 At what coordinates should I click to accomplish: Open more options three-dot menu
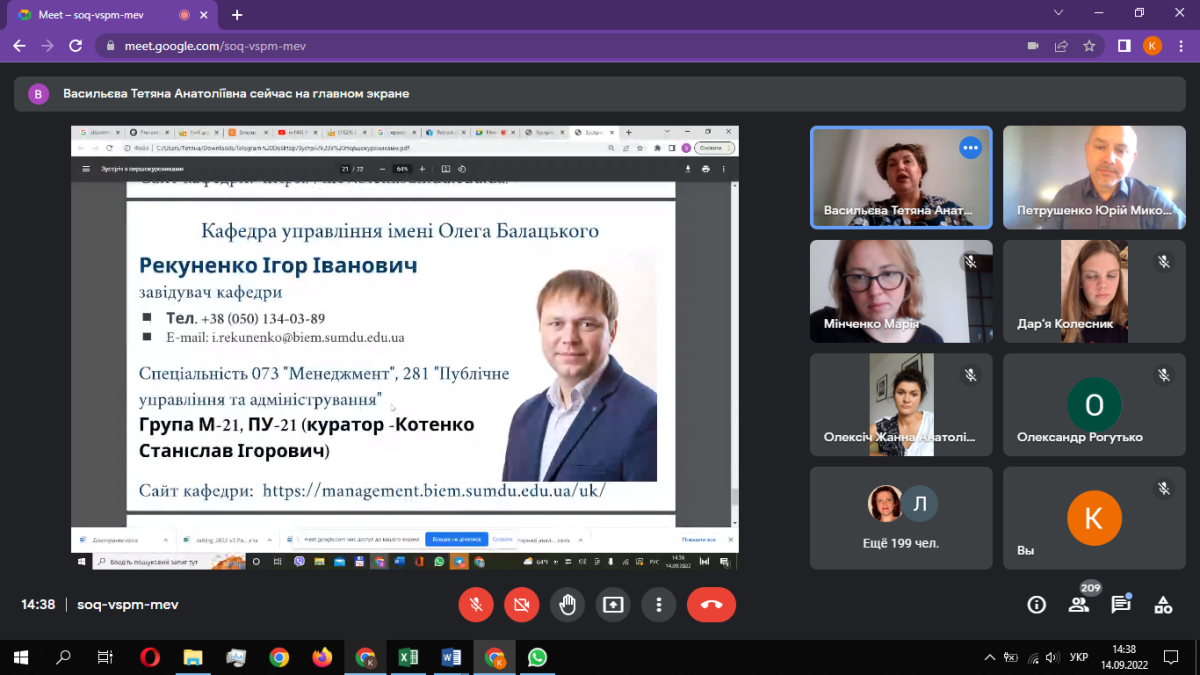click(658, 605)
